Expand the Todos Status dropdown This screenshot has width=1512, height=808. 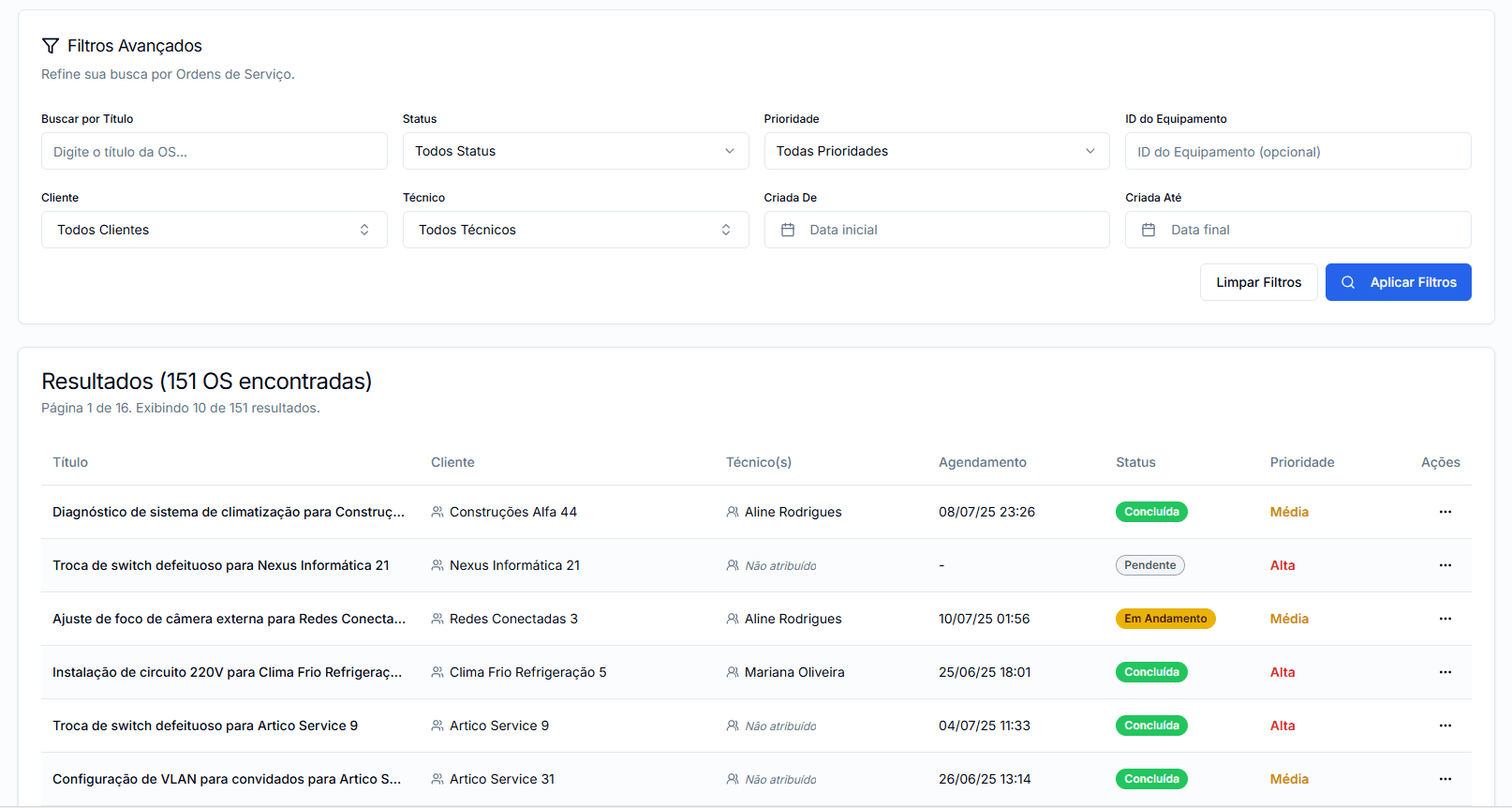575,151
